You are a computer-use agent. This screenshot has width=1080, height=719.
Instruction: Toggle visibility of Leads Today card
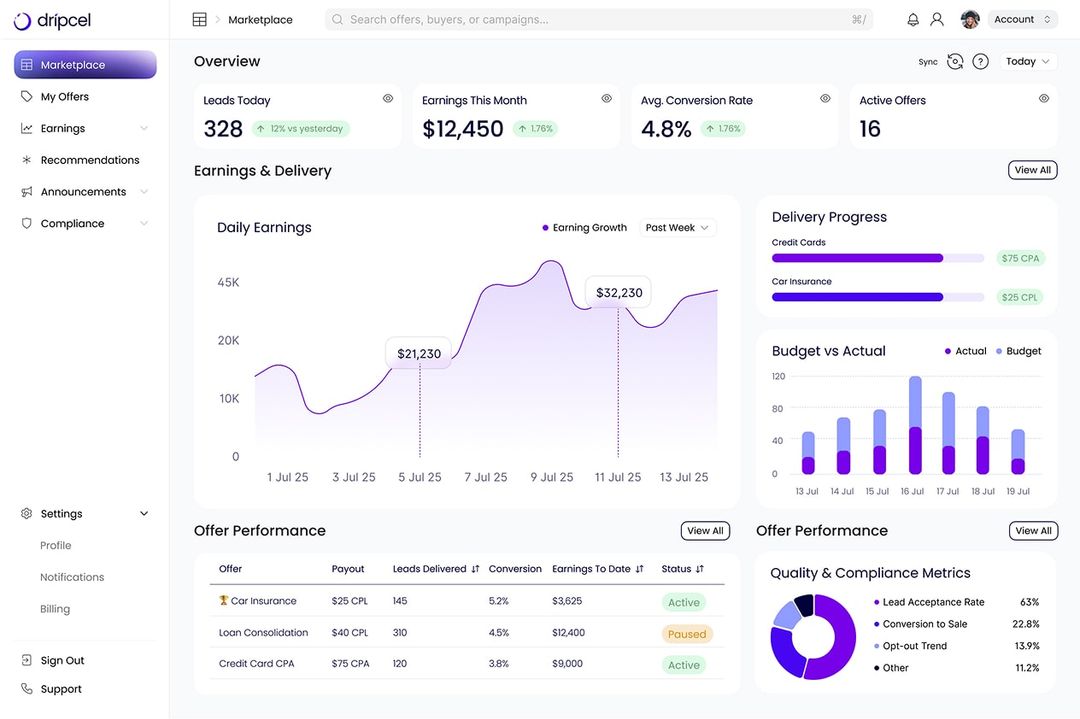click(x=388, y=98)
